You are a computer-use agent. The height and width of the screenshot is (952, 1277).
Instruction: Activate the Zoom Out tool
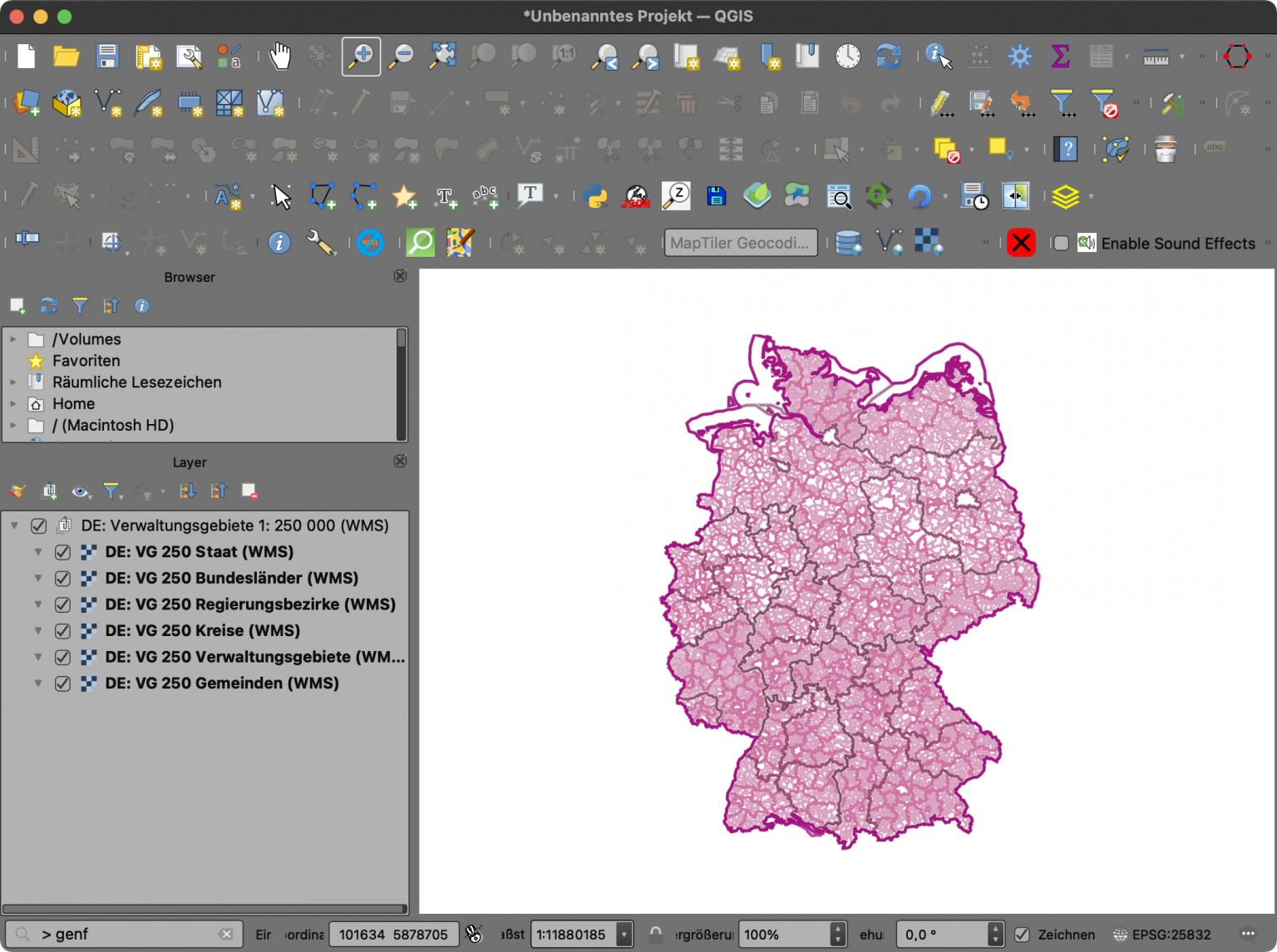402,56
